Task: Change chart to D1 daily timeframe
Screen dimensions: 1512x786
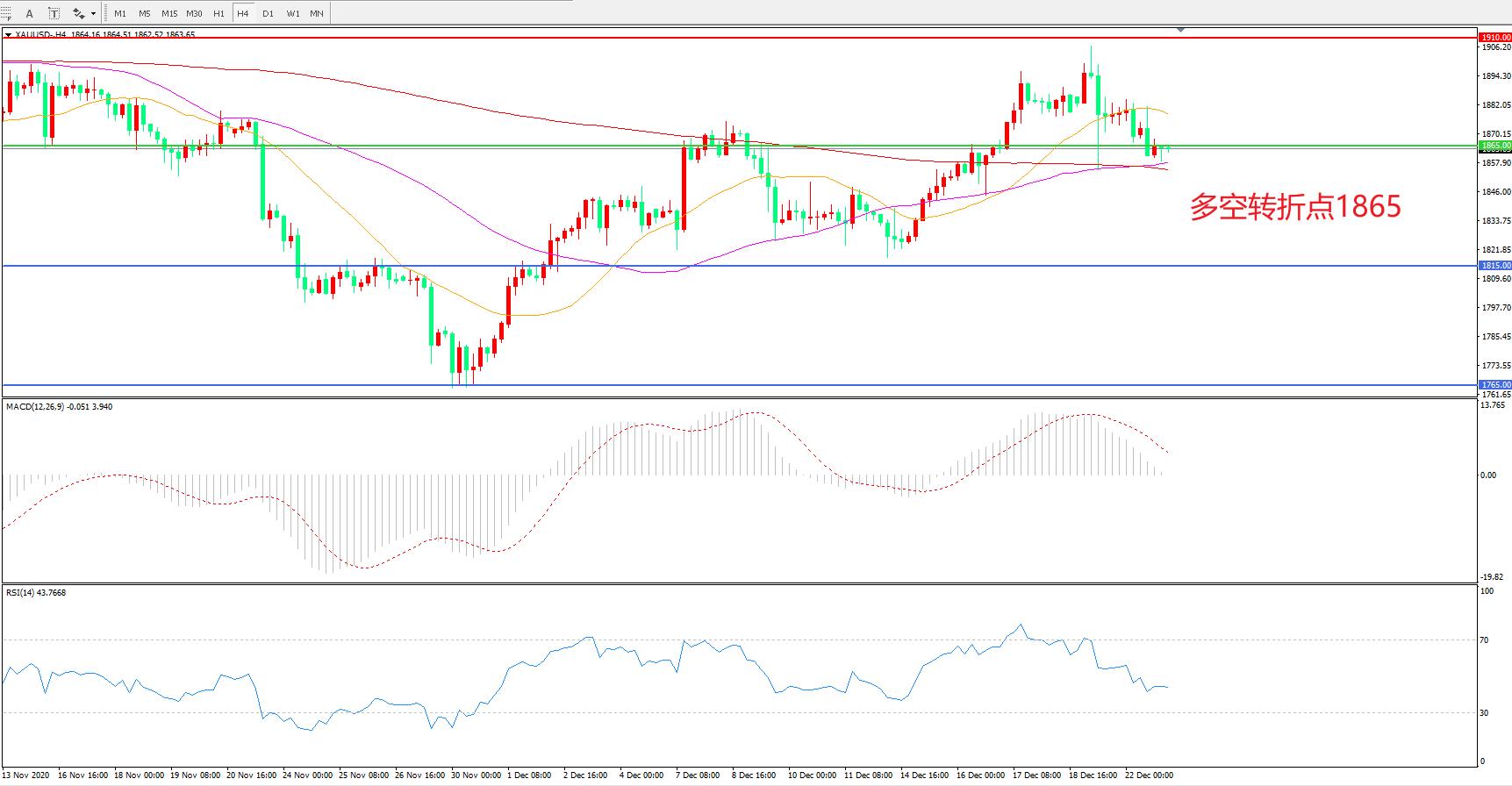Action: pyautogui.click(x=268, y=13)
